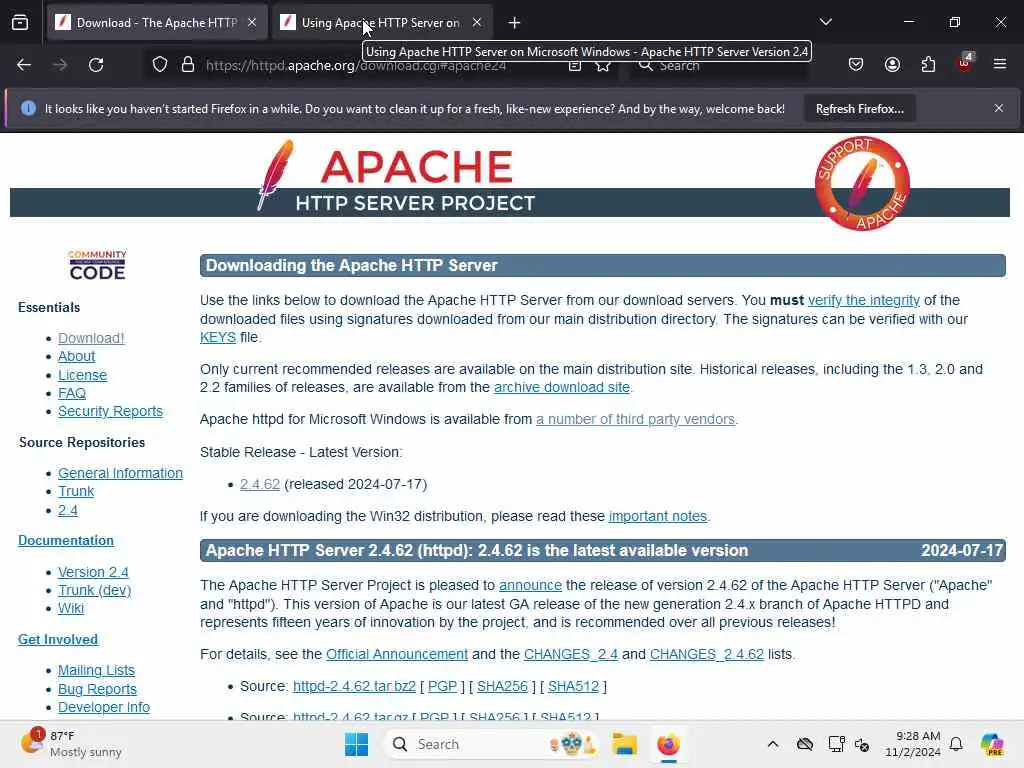Open the License sidebar link
Image resolution: width=1024 pixels, height=768 pixels.
coord(82,376)
